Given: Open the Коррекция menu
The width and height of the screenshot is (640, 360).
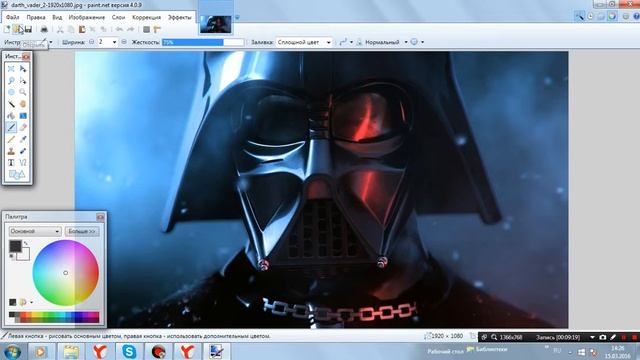Looking at the screenshot, I should [x=147, y=18].
